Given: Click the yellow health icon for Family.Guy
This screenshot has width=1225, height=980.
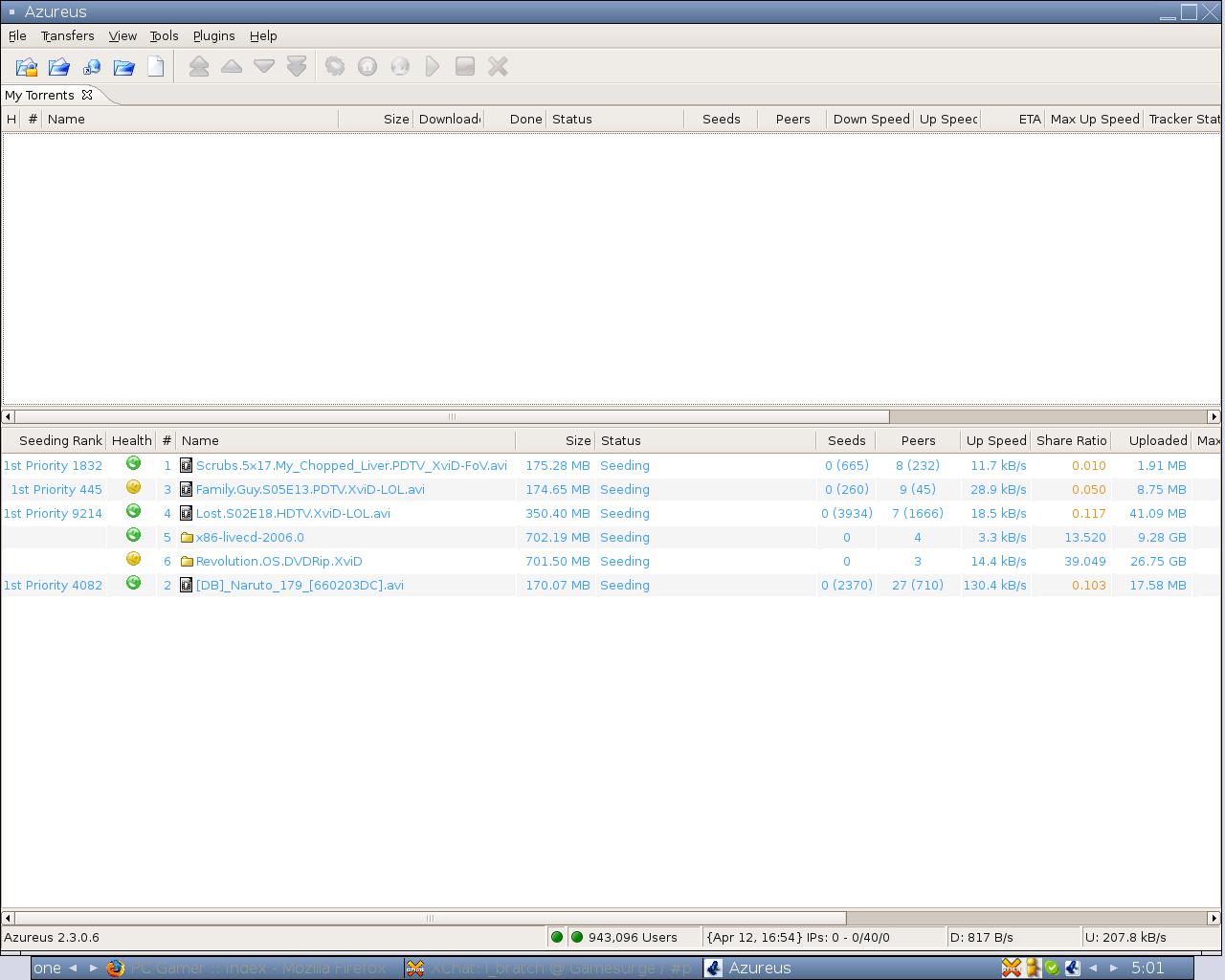Looking at the screenshot, I should pos(133,487).
